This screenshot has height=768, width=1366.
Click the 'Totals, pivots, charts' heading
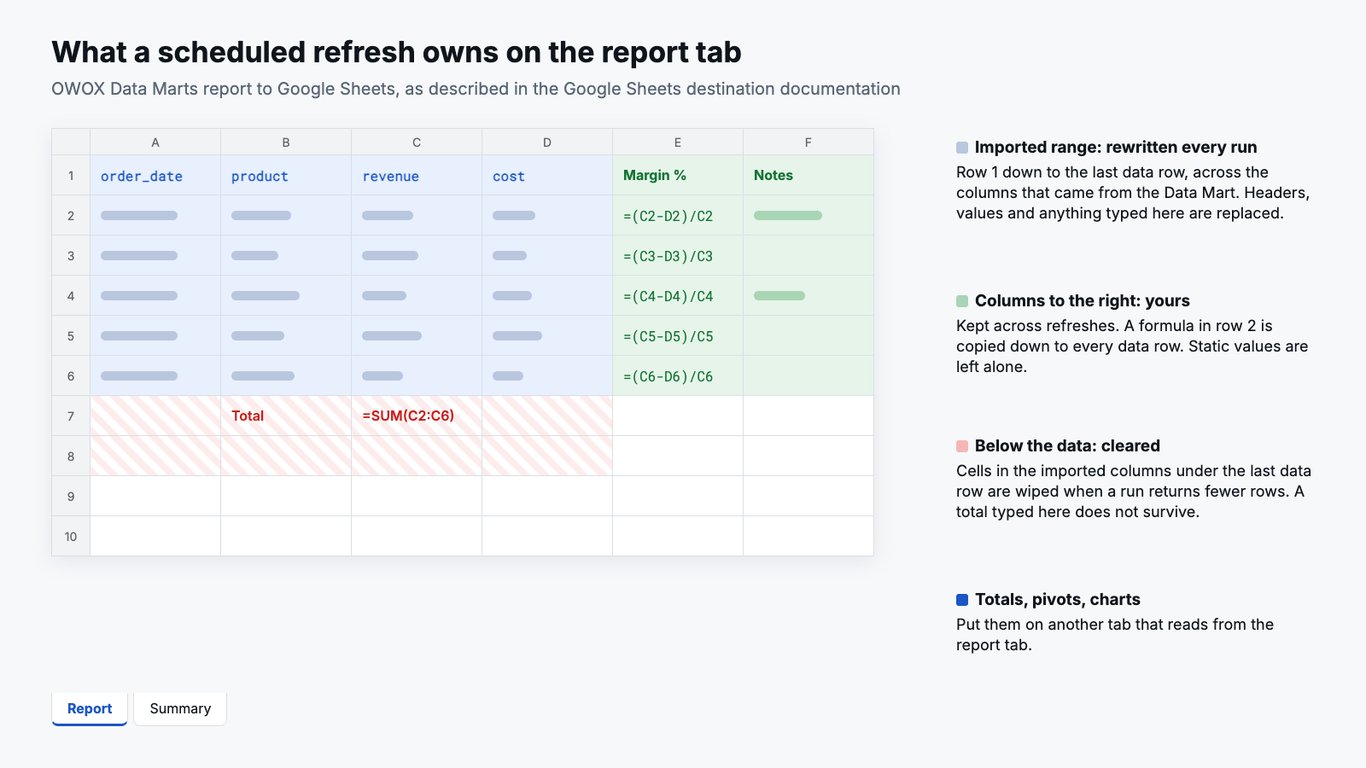pyautogui.click(x=1057, y=600)
